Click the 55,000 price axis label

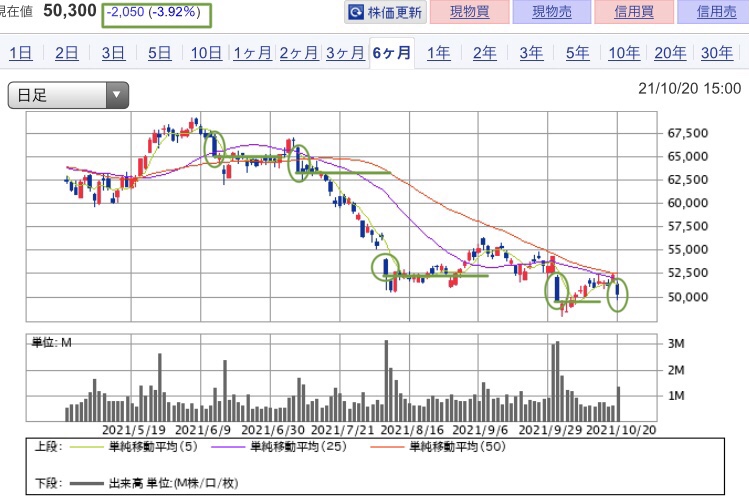pyautogui.click(x=687, y=249)
